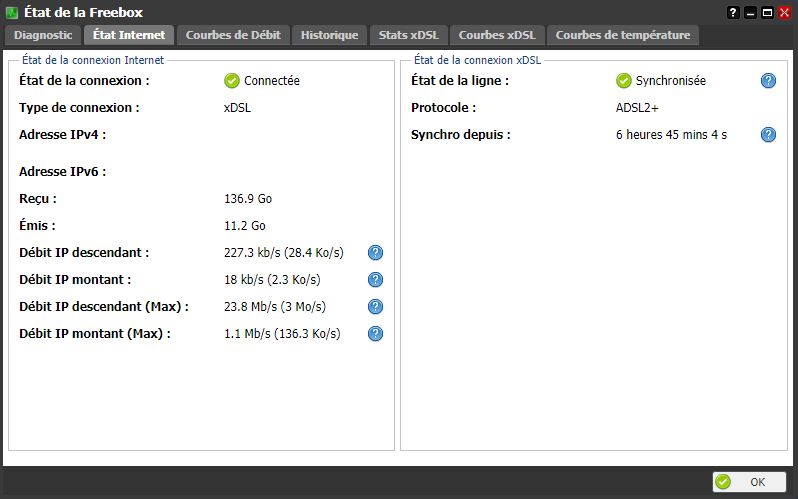
Task: Click the État de la connexion Internet heading
Action: pos(93,60)
